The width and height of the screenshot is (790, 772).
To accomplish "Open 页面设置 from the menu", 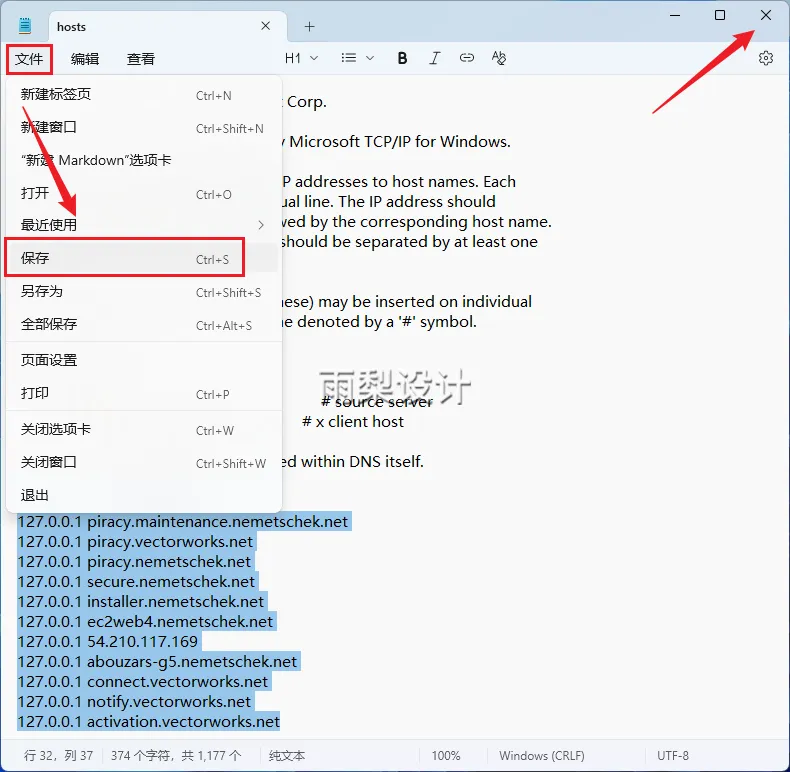I will click(x=142, y=360).
